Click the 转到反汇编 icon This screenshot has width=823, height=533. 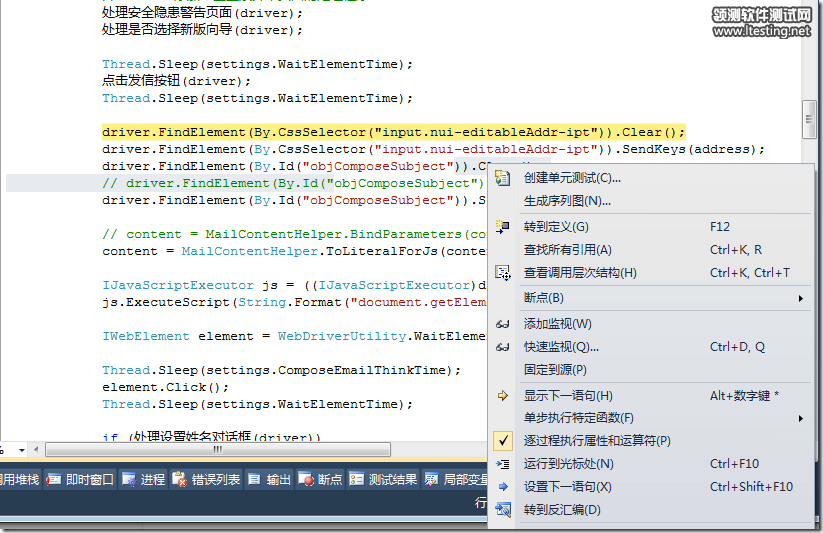point(503,510)
